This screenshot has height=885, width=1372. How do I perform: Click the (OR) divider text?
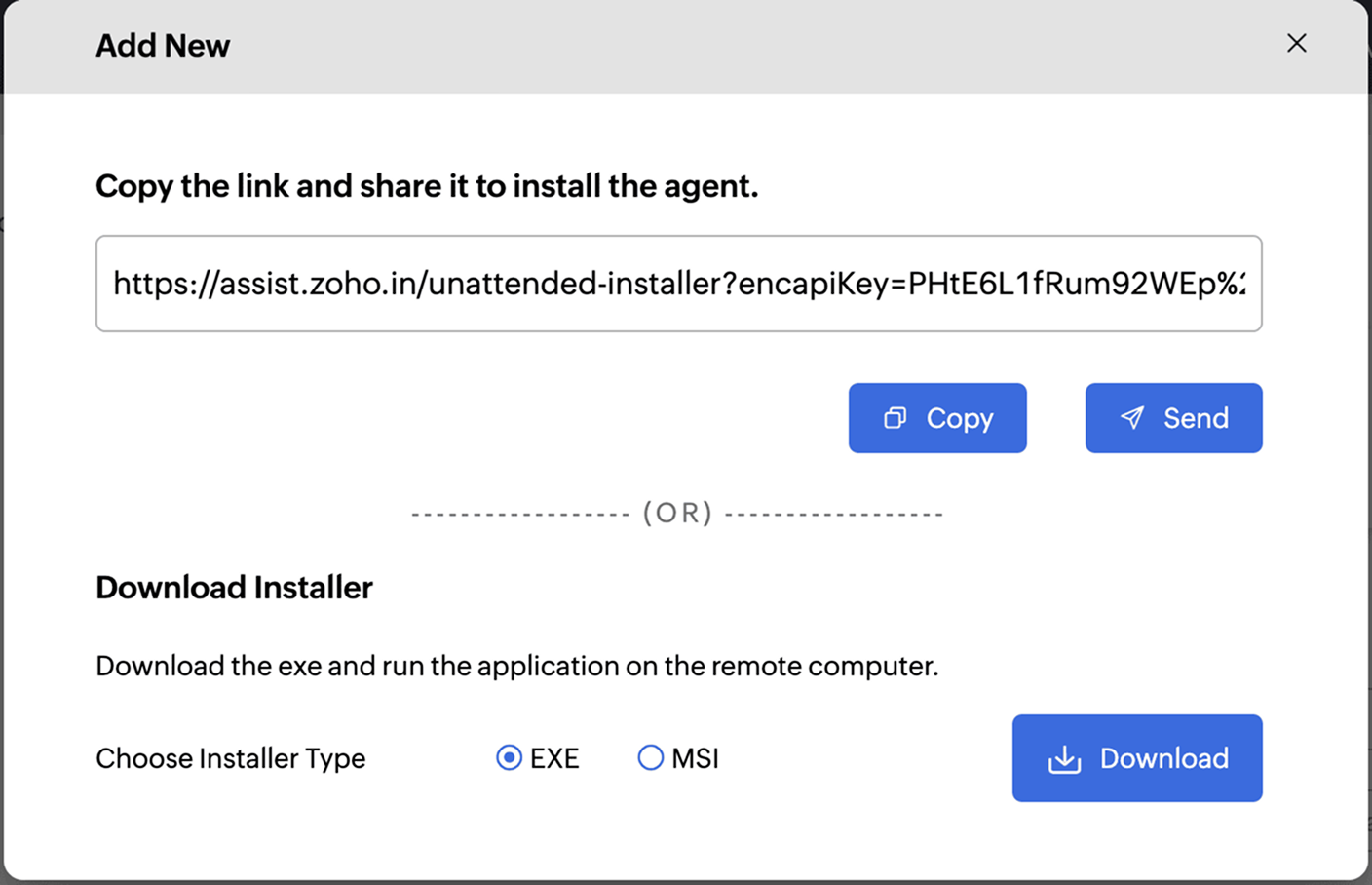tap(677, 513)
